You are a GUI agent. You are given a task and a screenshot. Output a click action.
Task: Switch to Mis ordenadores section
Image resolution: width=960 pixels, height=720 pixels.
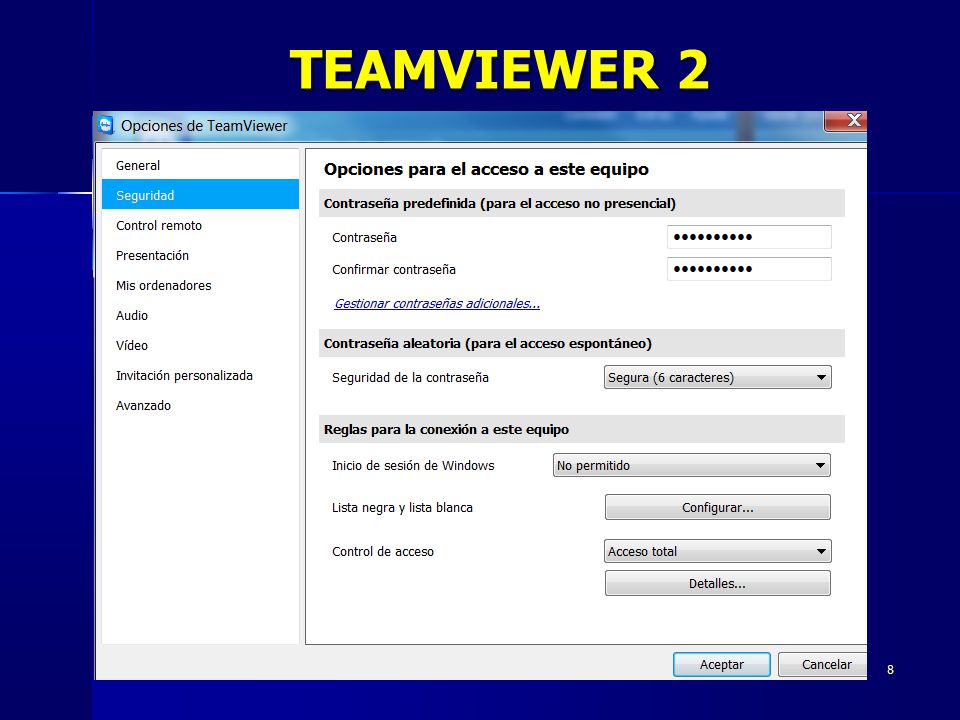(x=200, y=285)
